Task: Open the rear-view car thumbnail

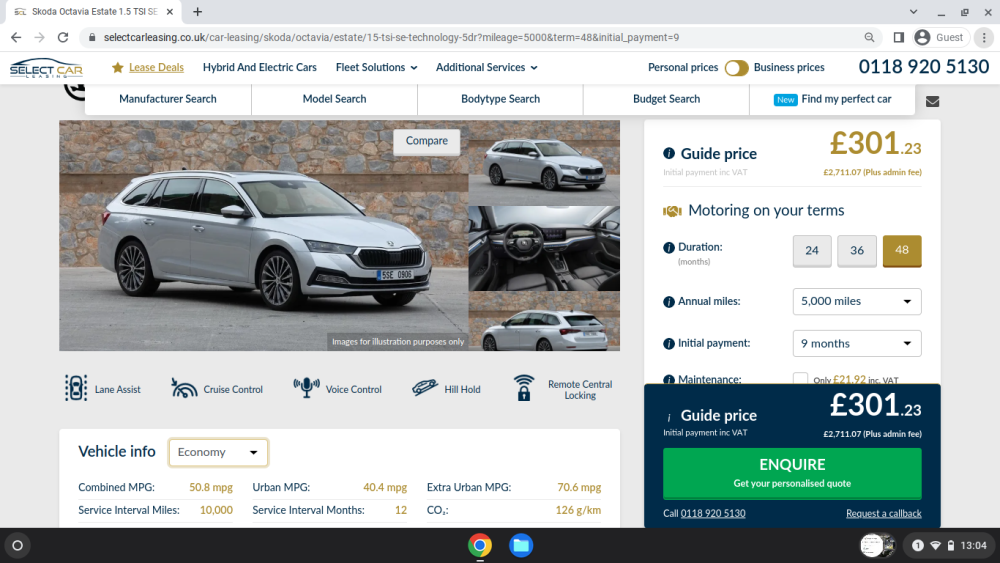Action: pyautogui.click(x=544, y=321)
